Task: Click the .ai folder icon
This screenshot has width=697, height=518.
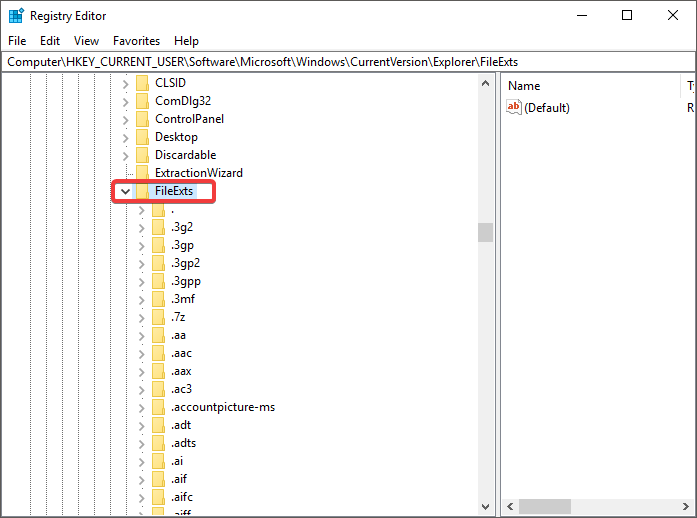Action: tap(158, 461)
